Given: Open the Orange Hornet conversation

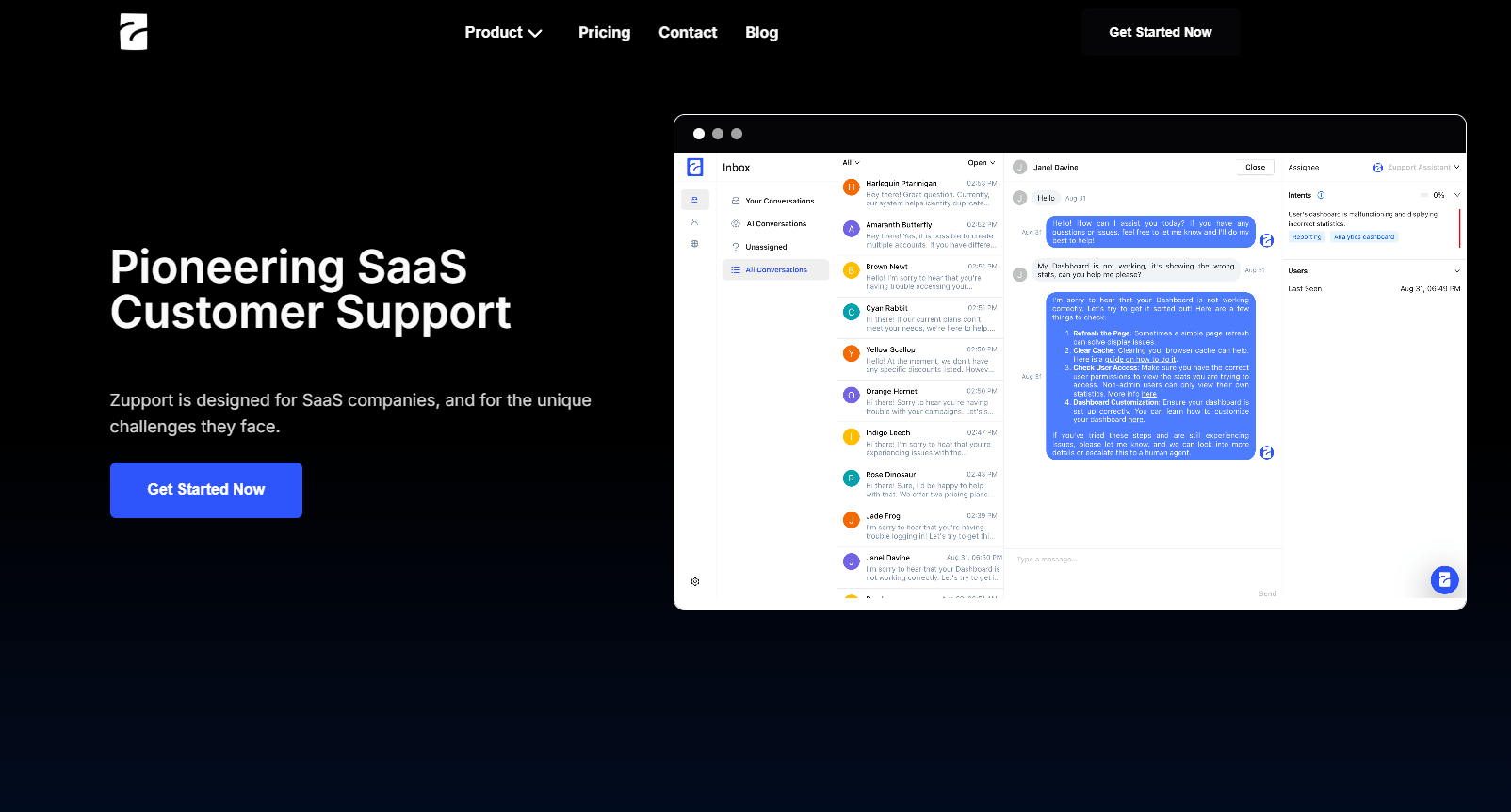Looking at the screenshot, I should point(919,400).
